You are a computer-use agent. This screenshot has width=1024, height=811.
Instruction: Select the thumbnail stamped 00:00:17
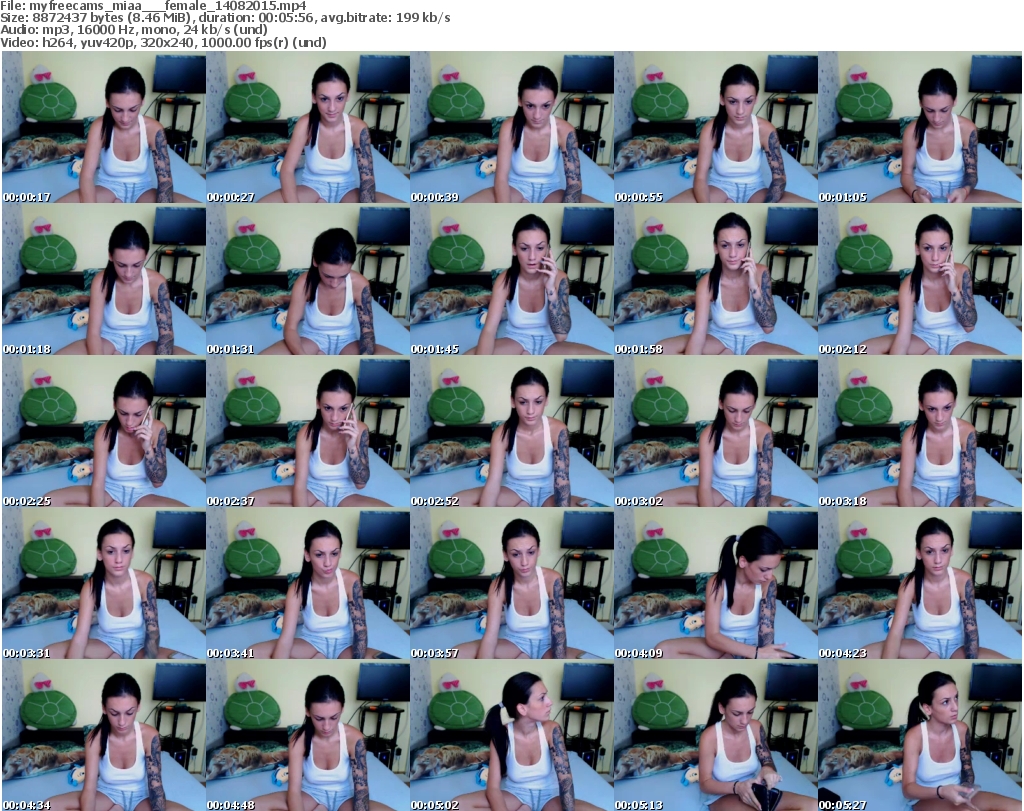pyautogui.click(x=104, y=127)
